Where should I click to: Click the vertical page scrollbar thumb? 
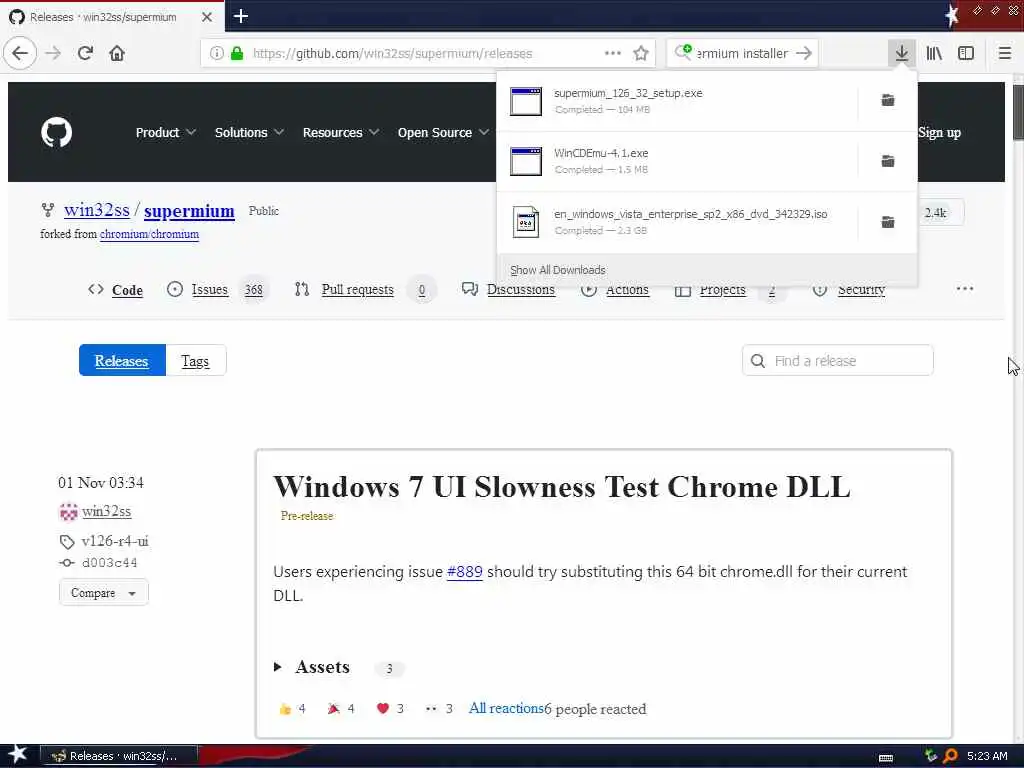tap(1018, 112)
